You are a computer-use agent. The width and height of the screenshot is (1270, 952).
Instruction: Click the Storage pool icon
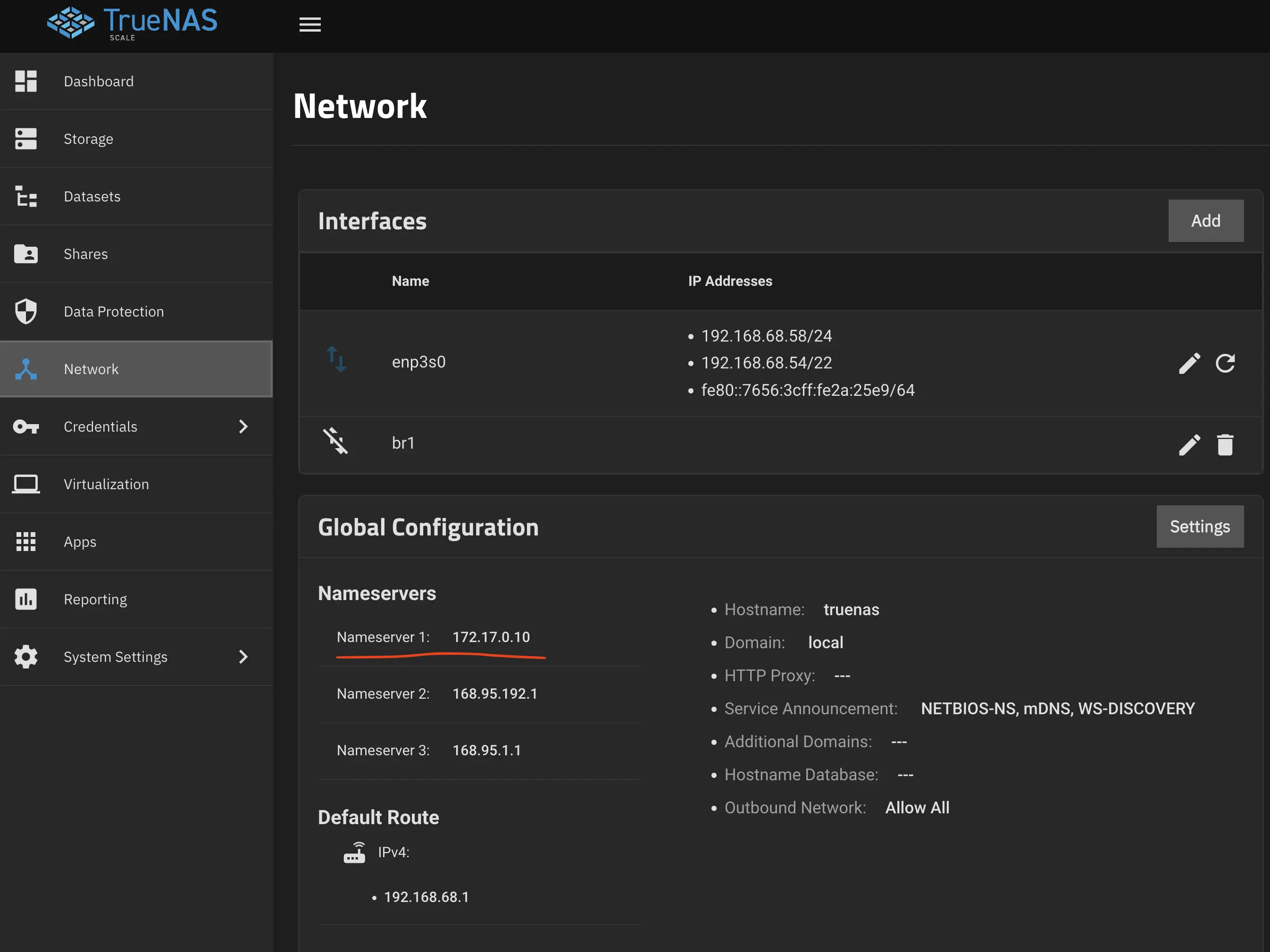click(26, 138)
